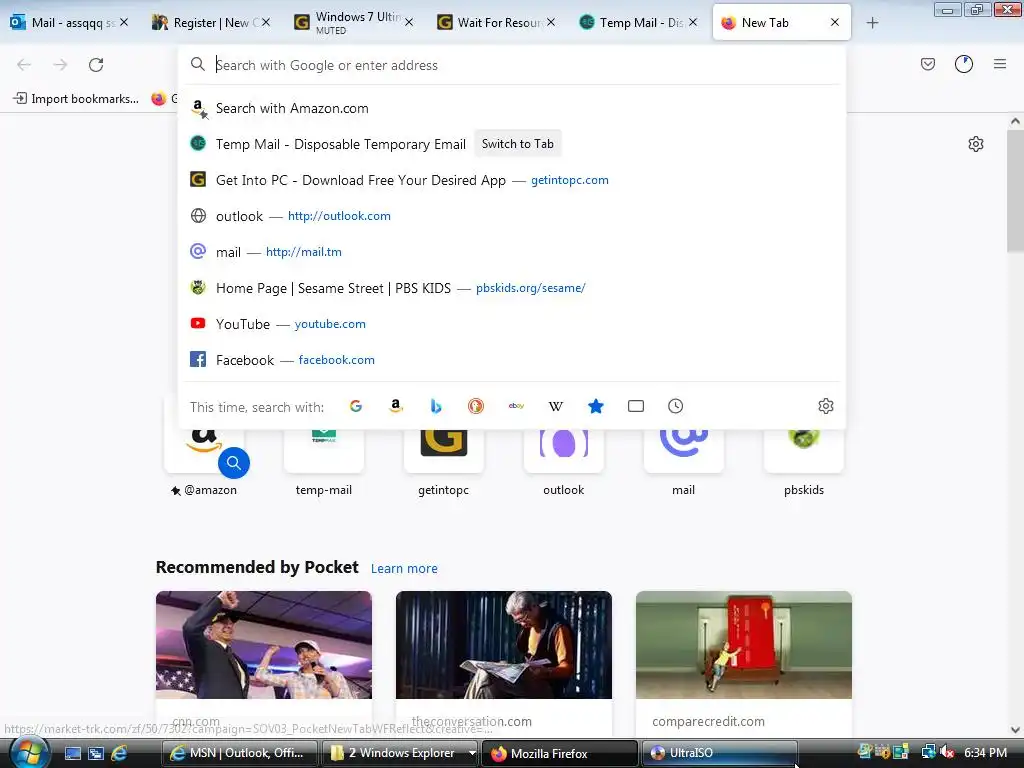Image resolution: width=1024 pixels, height=768 pixels.
Task: Click Switch to Tab button
Action: pos(517,144)
